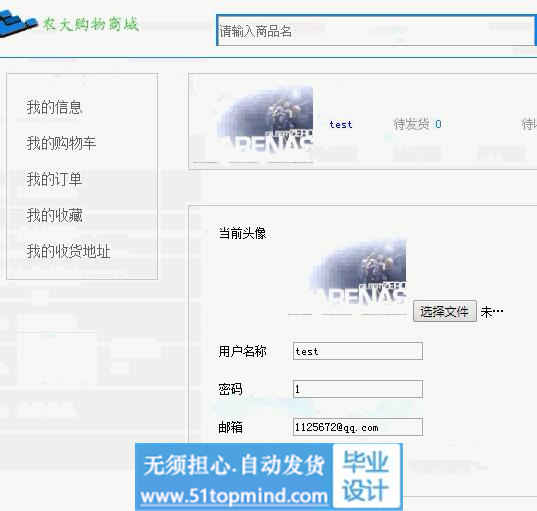The image size is (537, 511).
Task: Focus the 请输入商品名 search box
Action: coord(375,30)
